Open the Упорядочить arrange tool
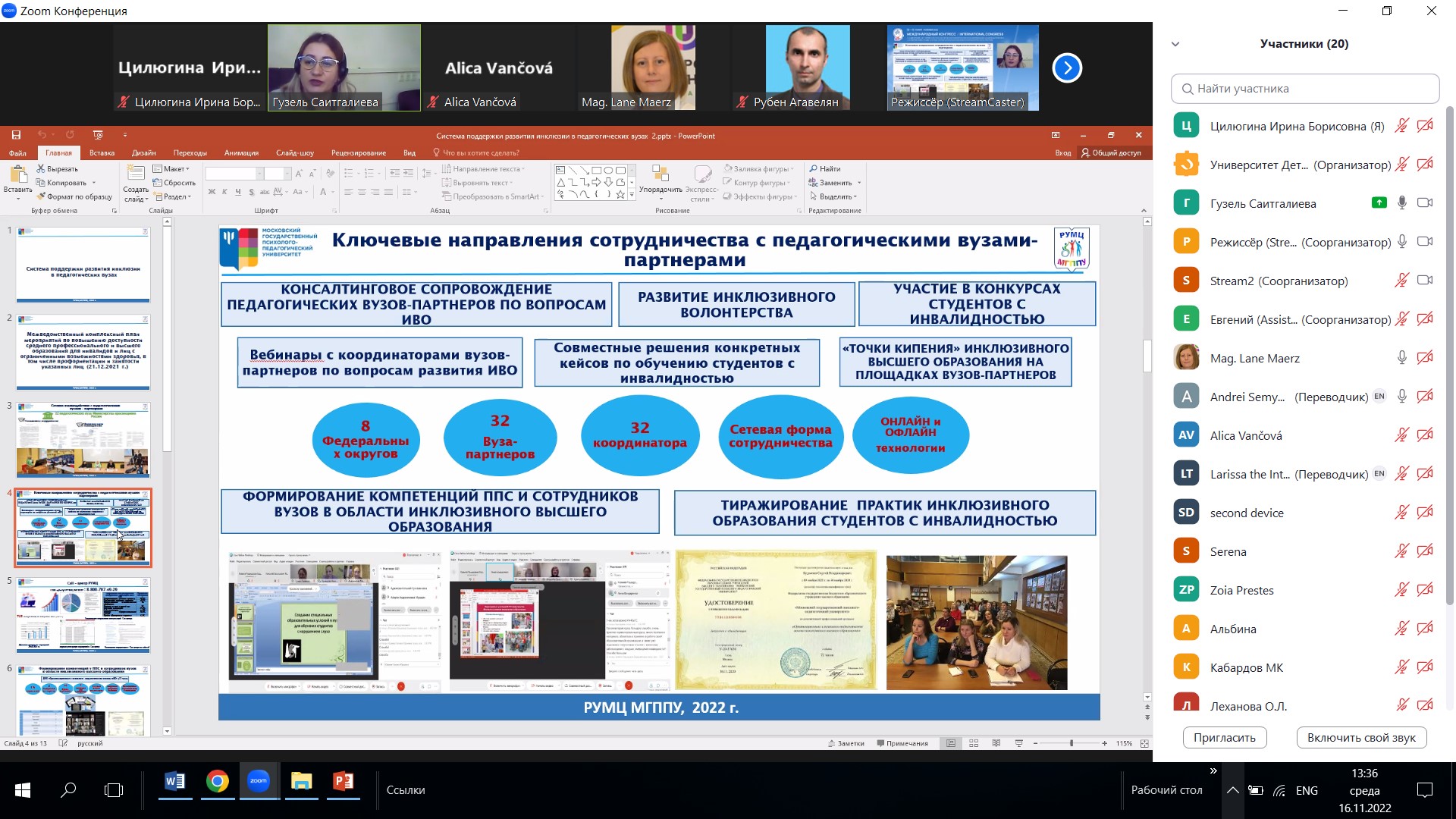1456x819 pixels. [x=660, y=180]
